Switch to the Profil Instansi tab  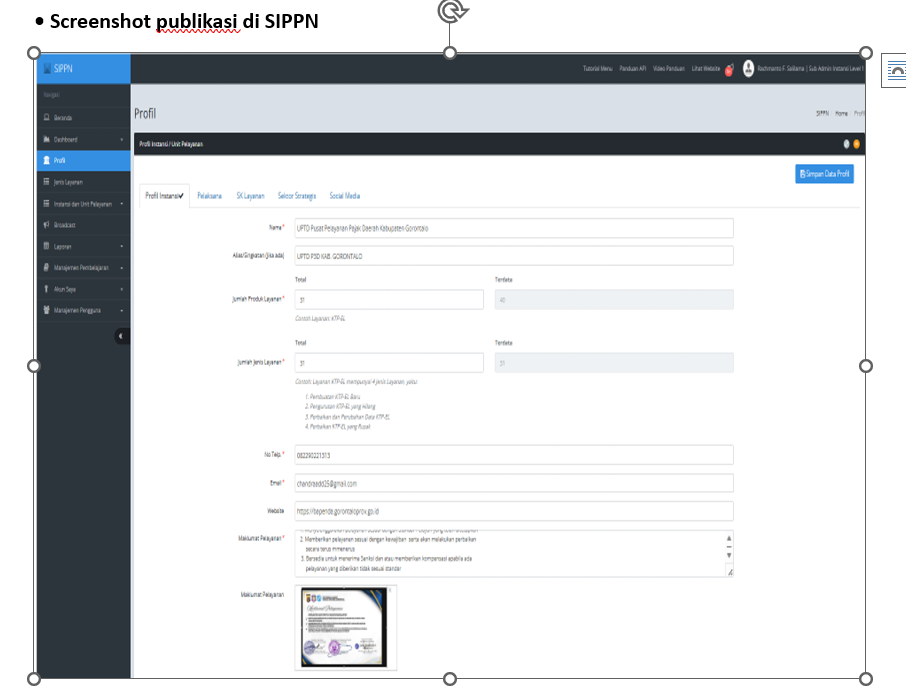(x=165, y=196)
